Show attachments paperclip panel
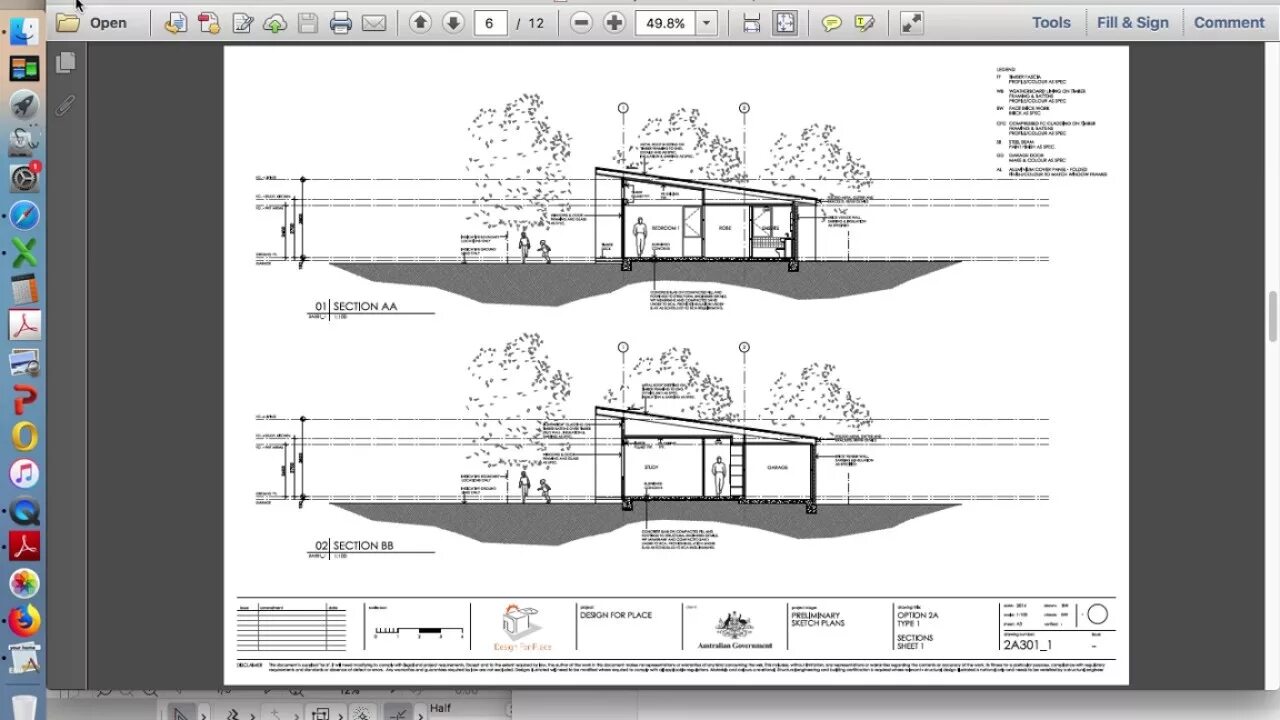1280x720 pixels. pos(66,105)
